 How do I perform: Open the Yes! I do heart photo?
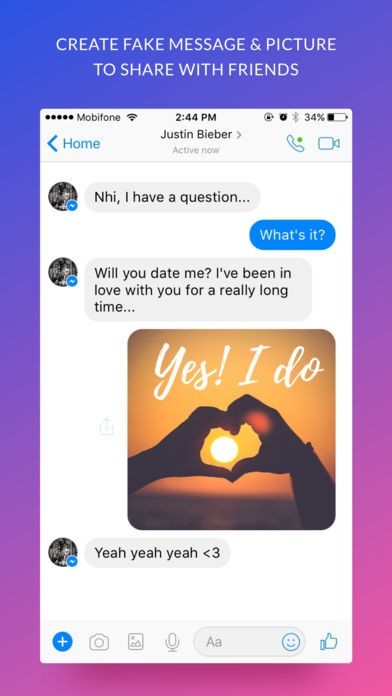coord(231,429)
